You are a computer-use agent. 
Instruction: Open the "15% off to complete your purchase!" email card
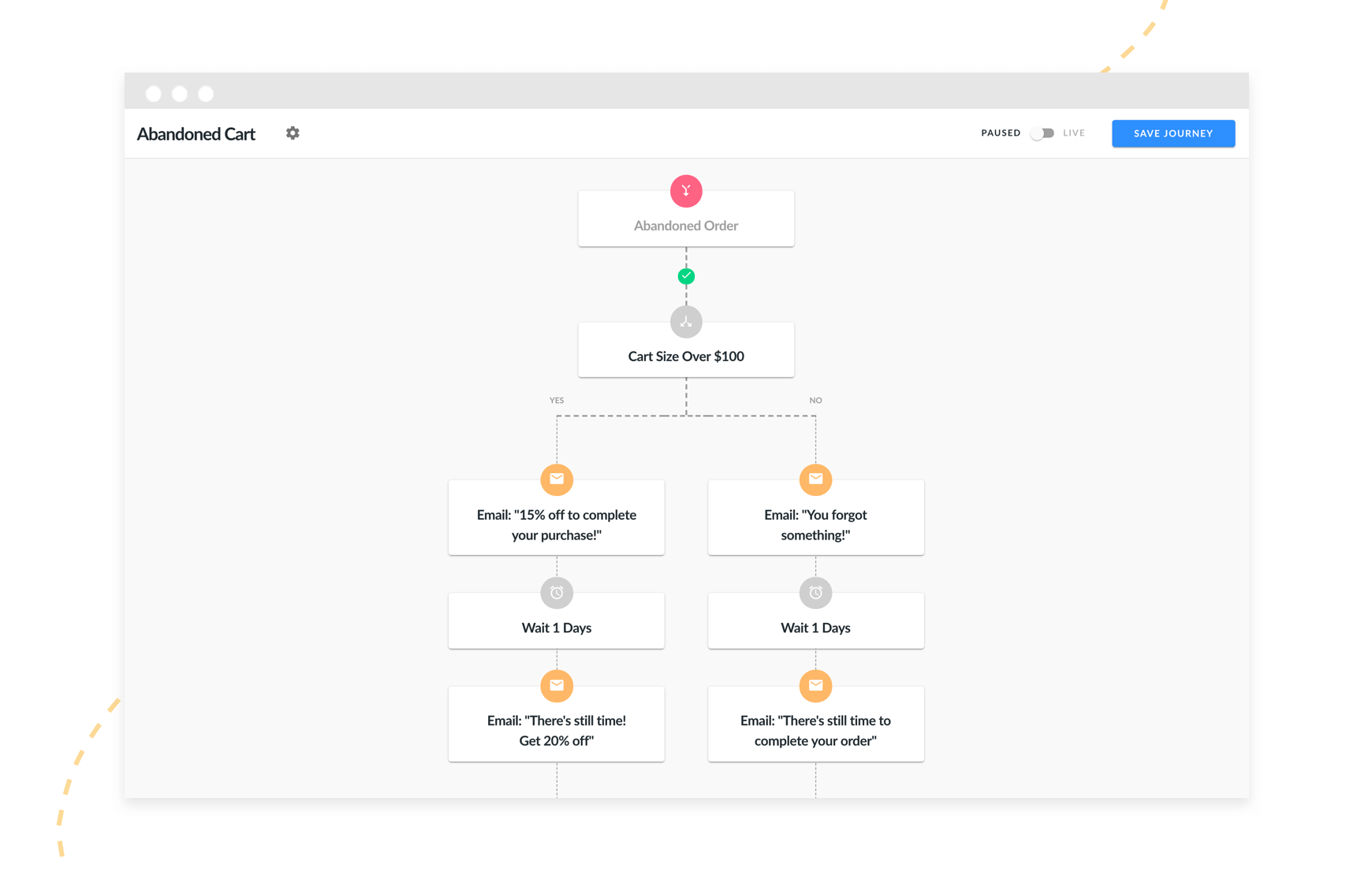[557, 517]
